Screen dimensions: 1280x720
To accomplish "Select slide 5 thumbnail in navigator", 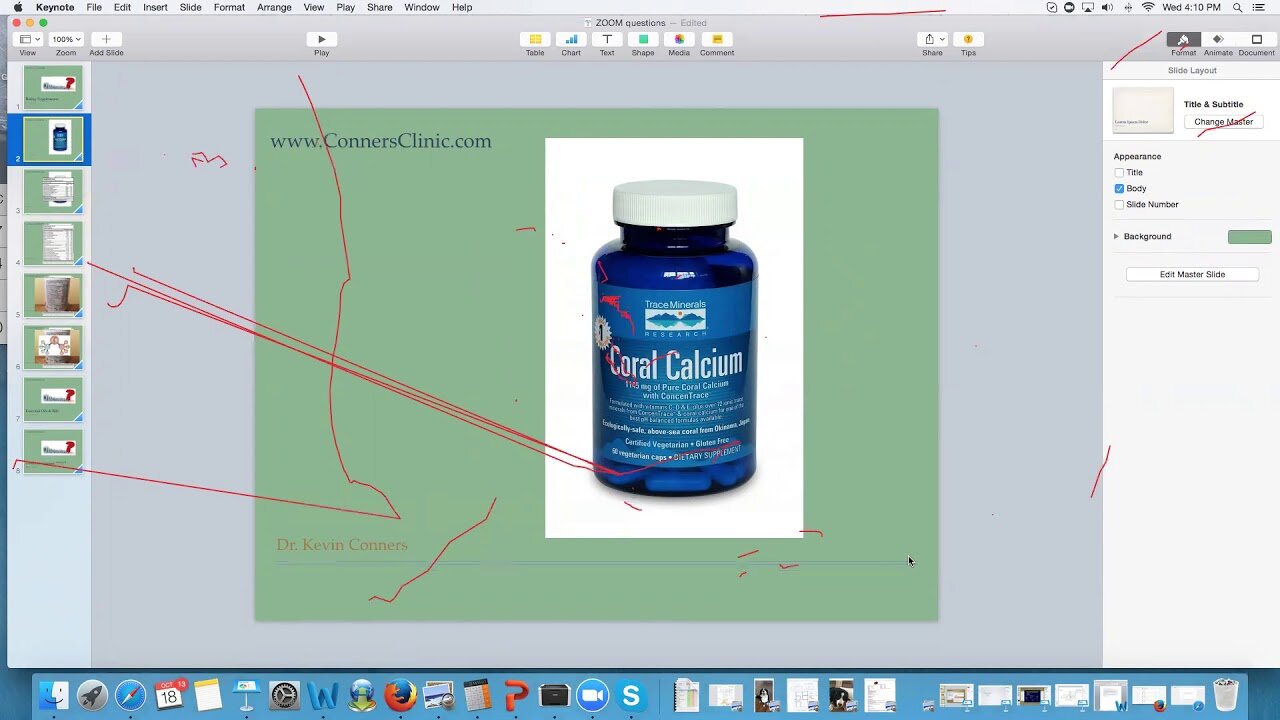I will tap(53, 295).
